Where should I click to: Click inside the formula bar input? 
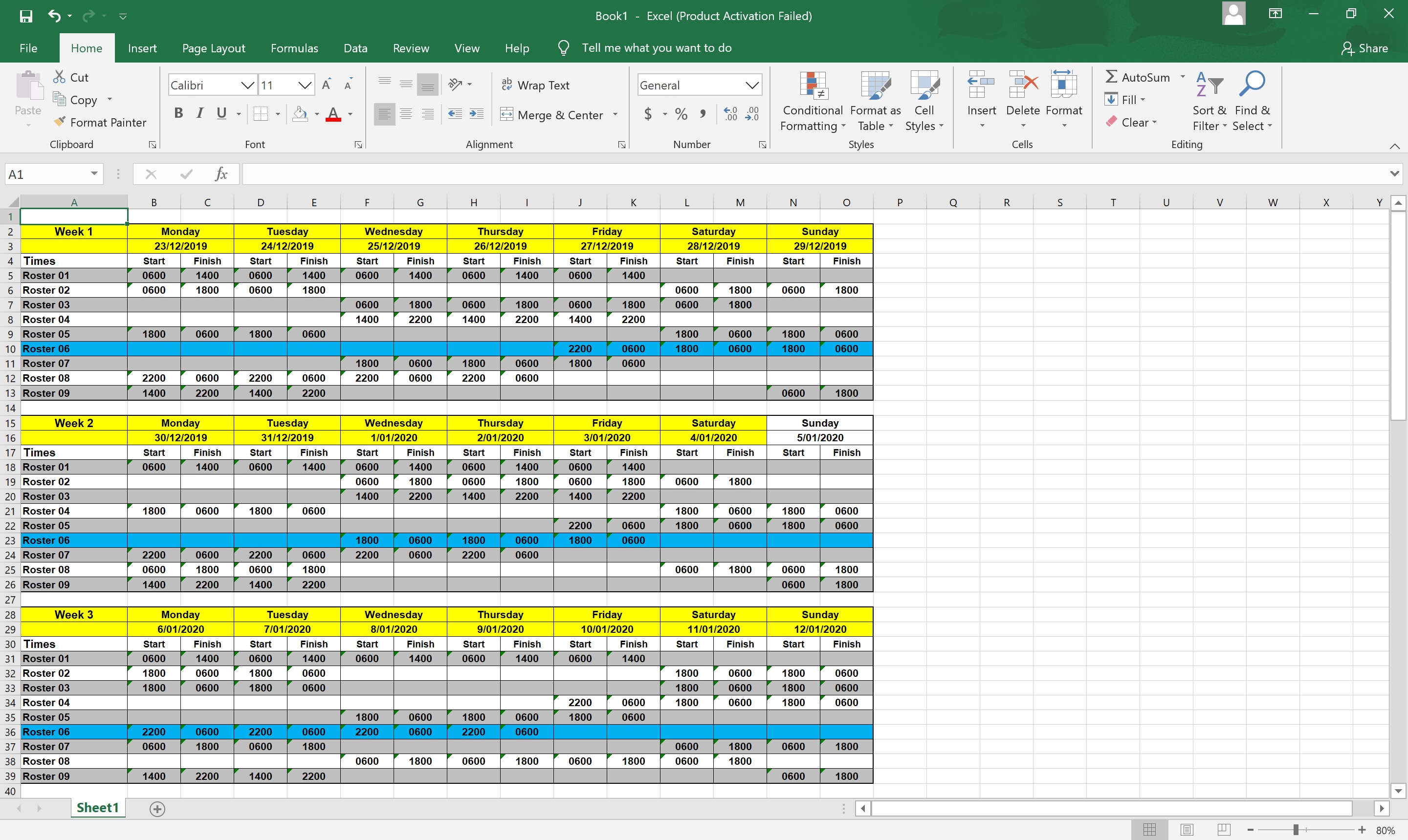tap(814, 174)
